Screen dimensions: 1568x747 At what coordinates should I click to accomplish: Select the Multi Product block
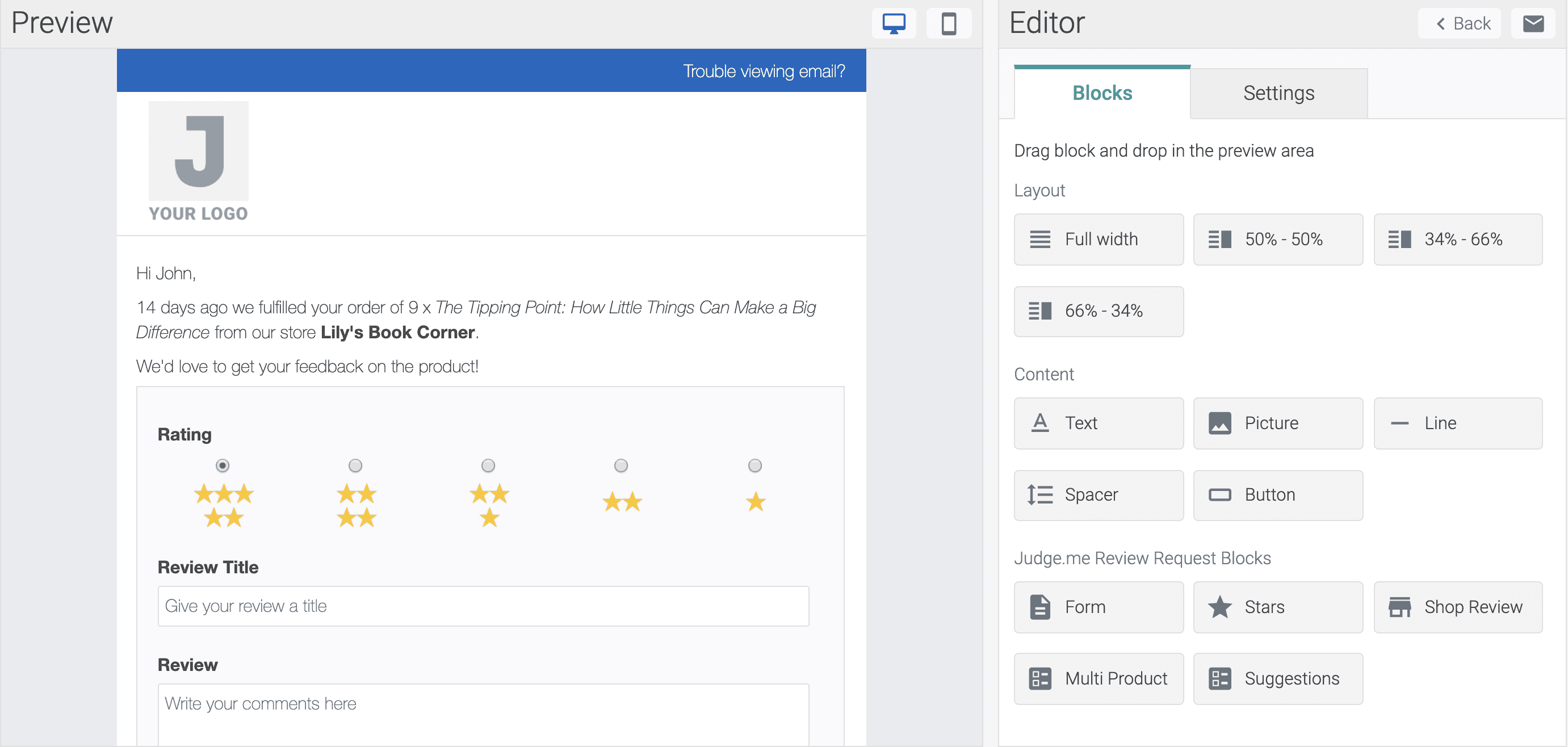1098,678
